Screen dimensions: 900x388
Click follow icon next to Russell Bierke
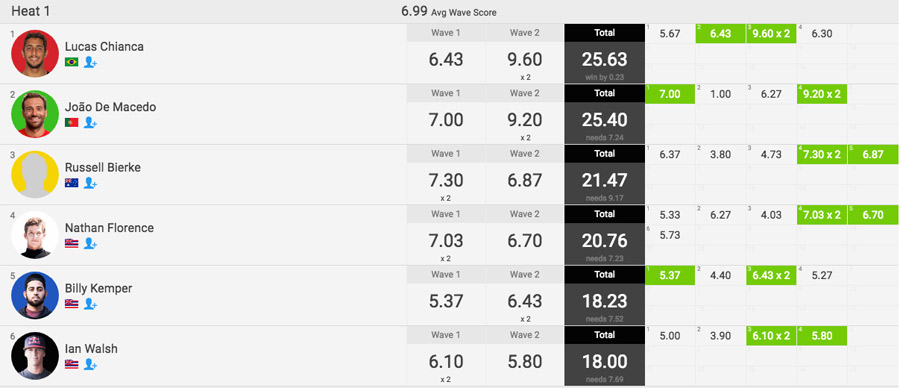[x=90, y=183]
